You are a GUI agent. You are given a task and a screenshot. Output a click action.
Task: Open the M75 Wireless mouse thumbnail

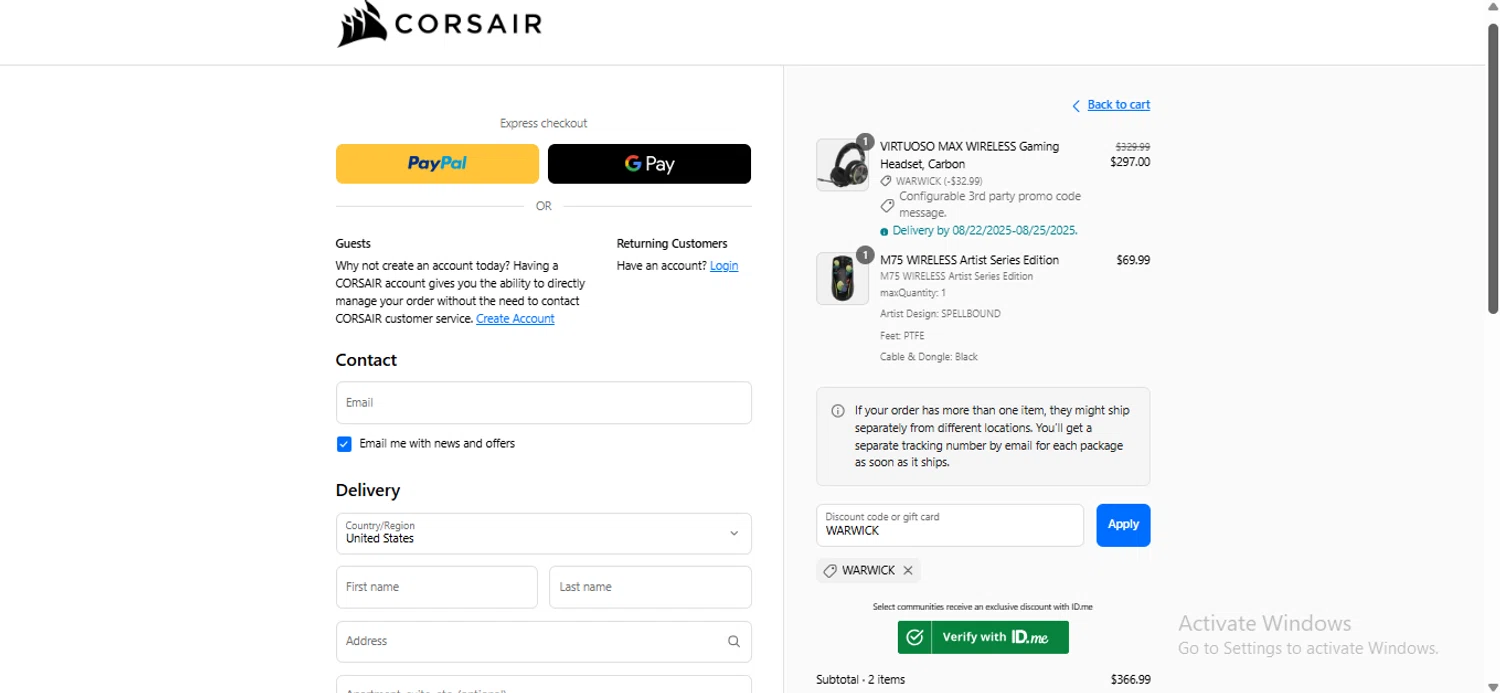click(842, 278)
